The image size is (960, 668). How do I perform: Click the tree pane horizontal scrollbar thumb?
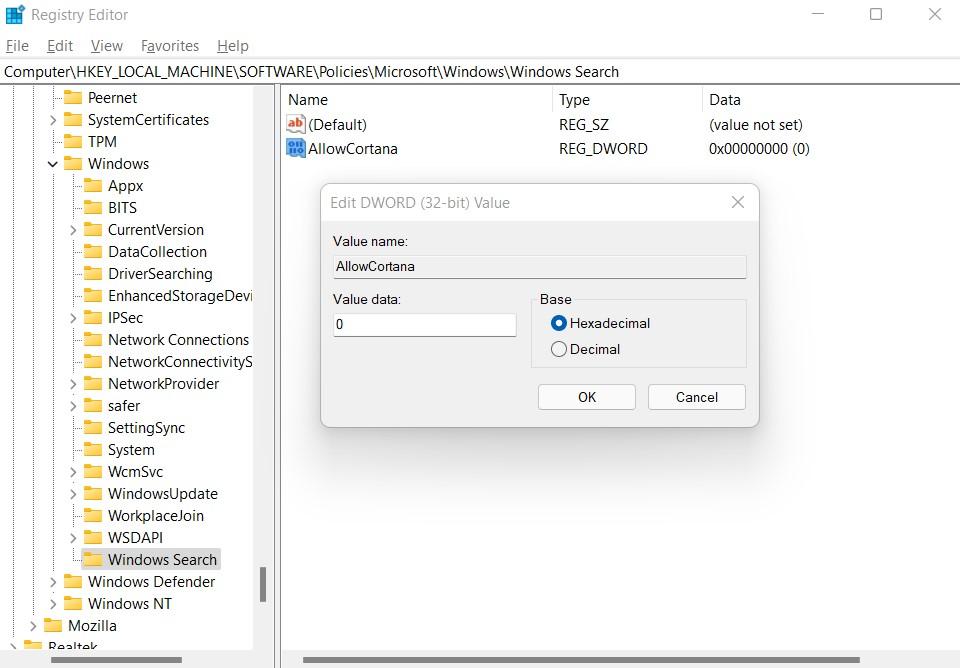coord(116,660)
